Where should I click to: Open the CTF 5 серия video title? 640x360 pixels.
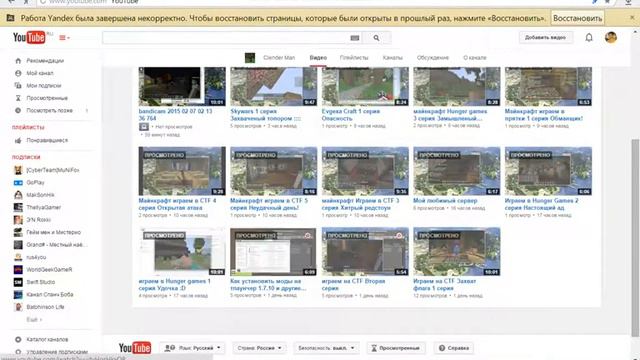click(x=269, y=204)
